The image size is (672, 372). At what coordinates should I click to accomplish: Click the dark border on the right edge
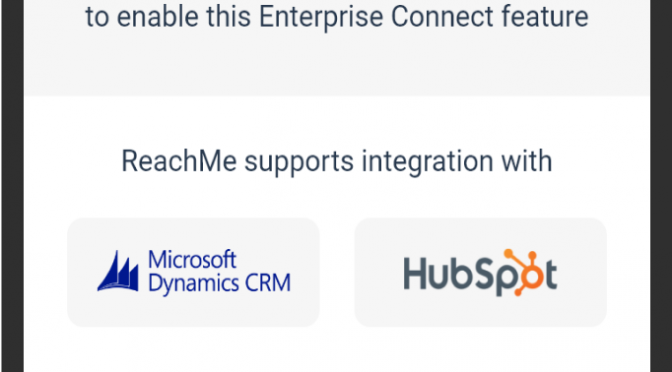click(x=661, y=186)
